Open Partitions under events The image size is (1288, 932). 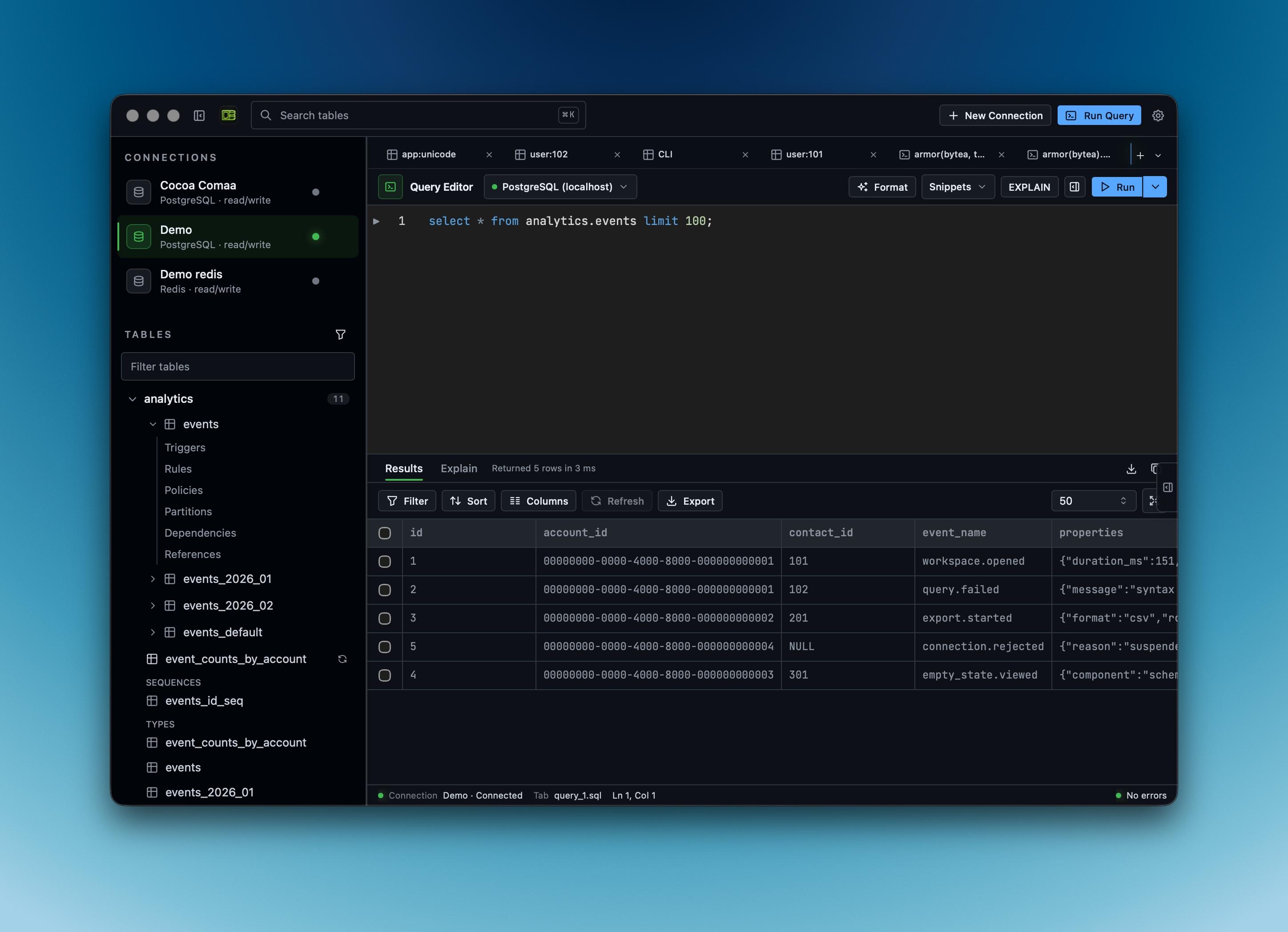188,512
